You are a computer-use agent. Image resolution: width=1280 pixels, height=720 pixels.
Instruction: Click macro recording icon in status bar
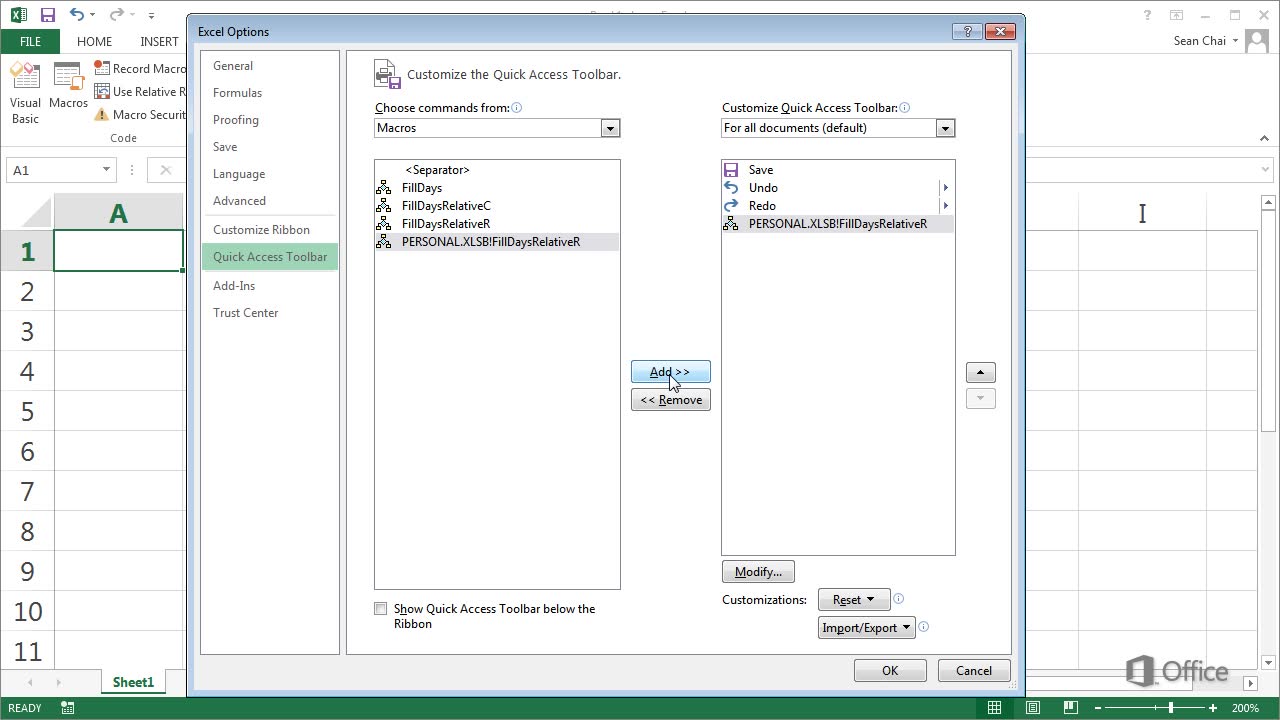[x=67, y=708]
